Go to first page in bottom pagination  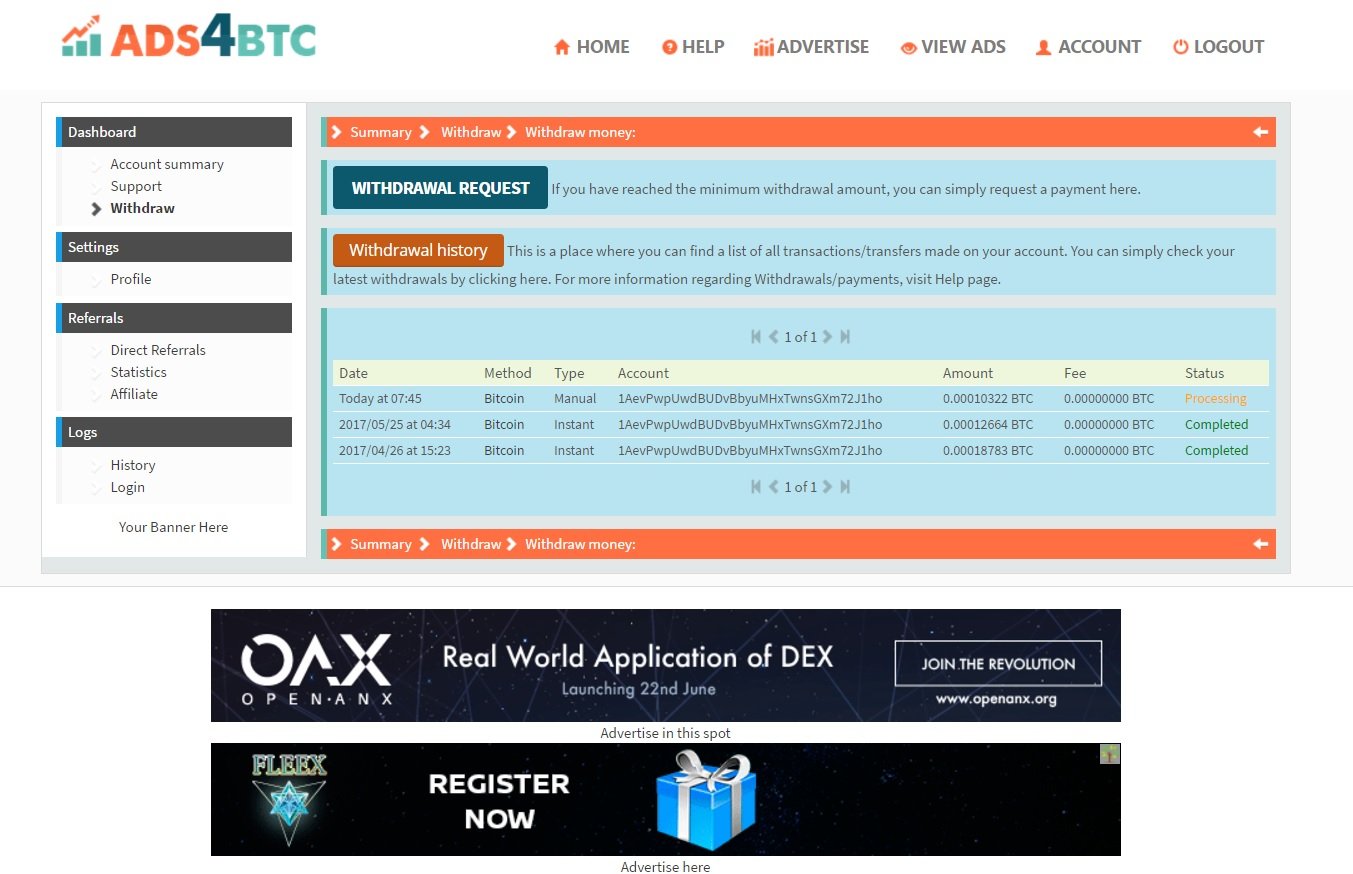tap(756, 487)
